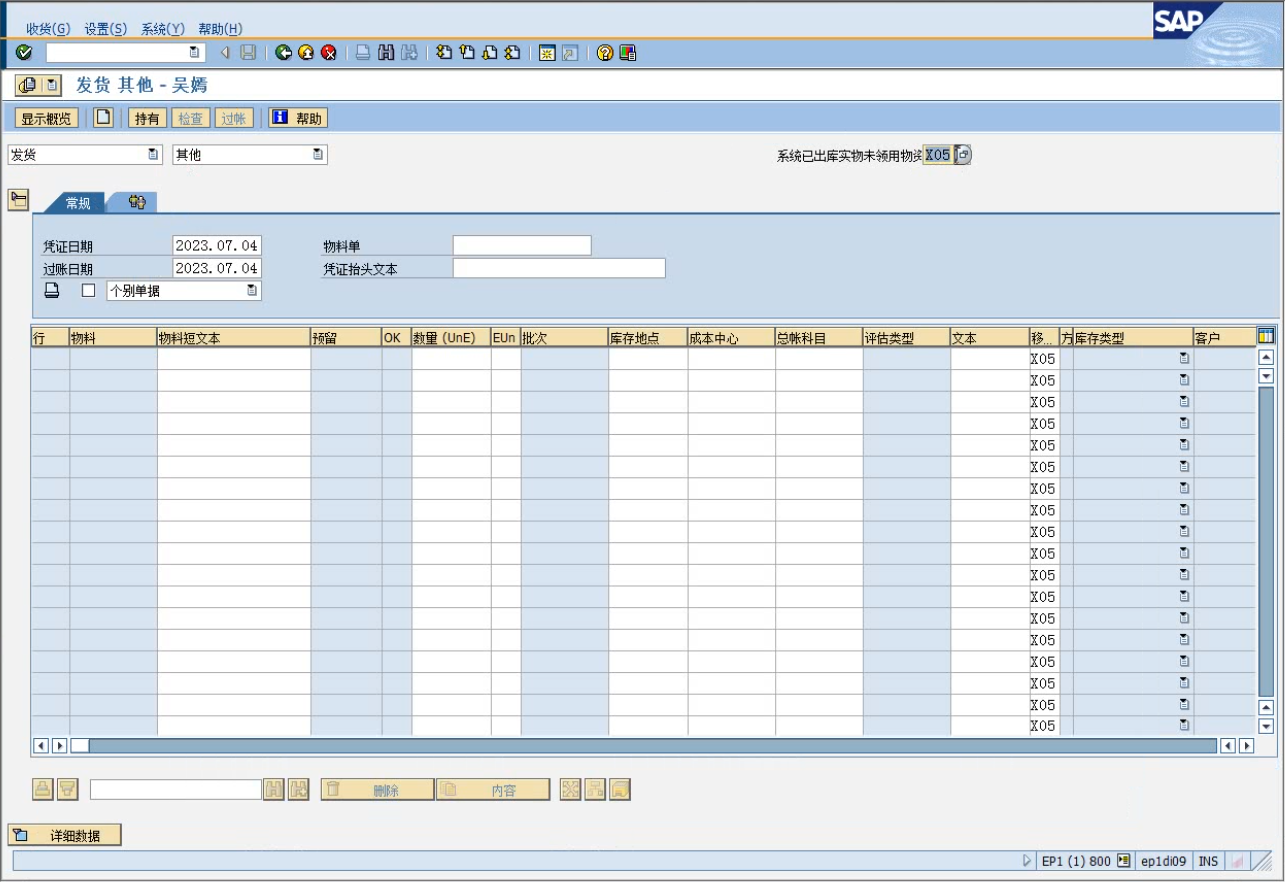The width and height of the screenshot is (1285, 882).
Task: Click the green checkmark Enter icon
Action: pyautogui.click(x=24, y=53)
